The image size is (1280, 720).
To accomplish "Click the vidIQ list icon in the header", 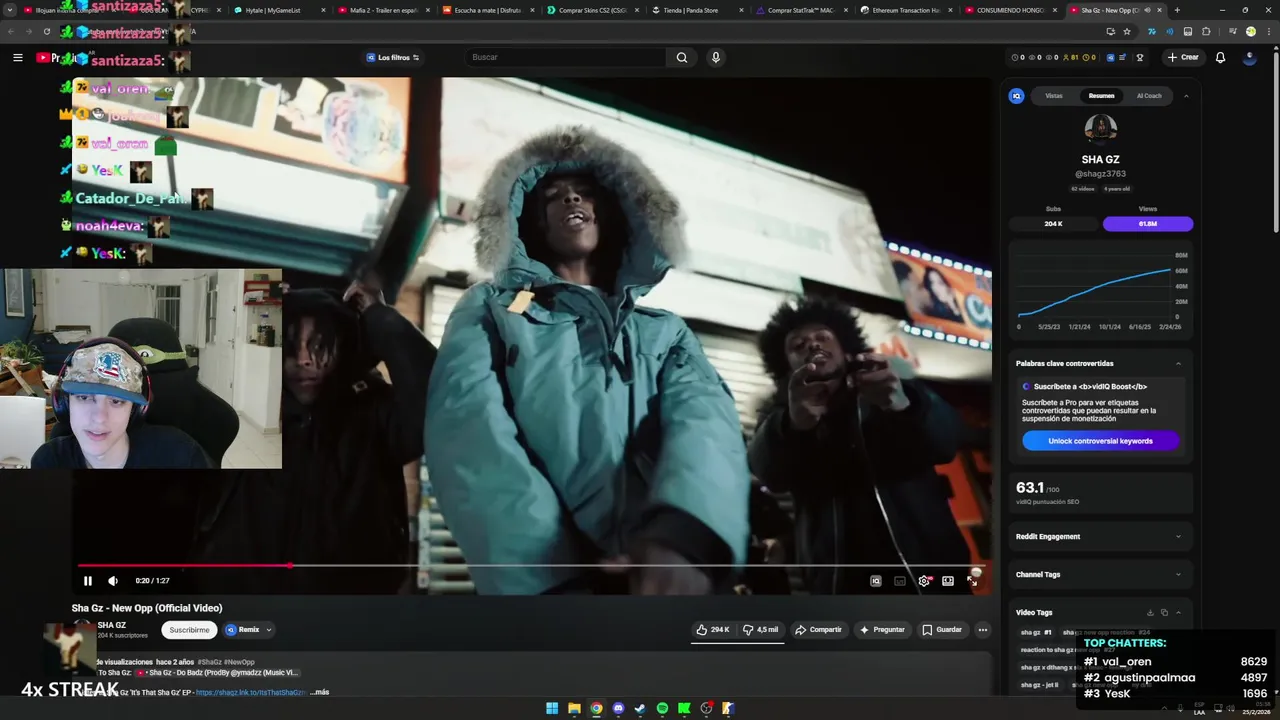I will click(1122, 57).
